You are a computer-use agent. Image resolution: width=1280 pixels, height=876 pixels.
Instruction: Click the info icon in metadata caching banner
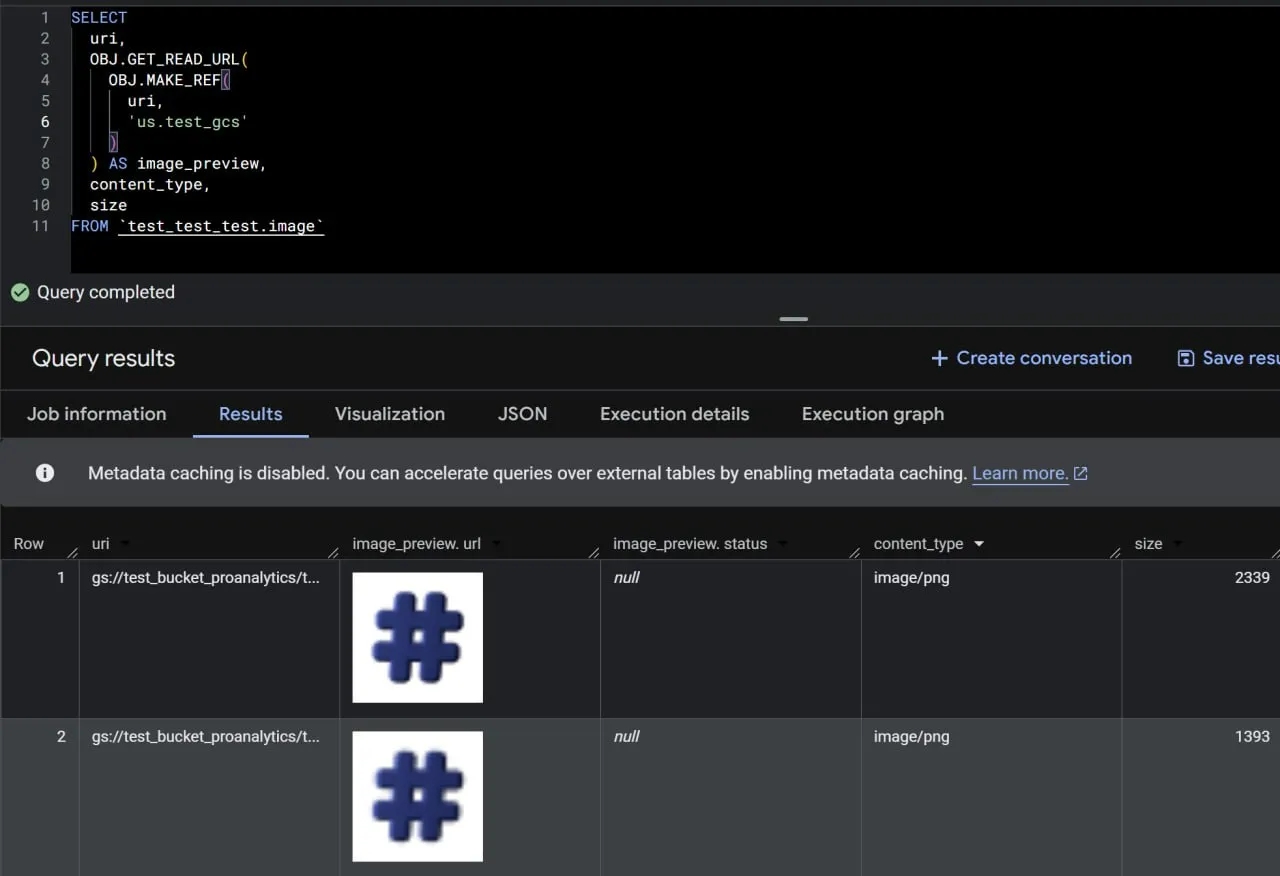[45, 473]
